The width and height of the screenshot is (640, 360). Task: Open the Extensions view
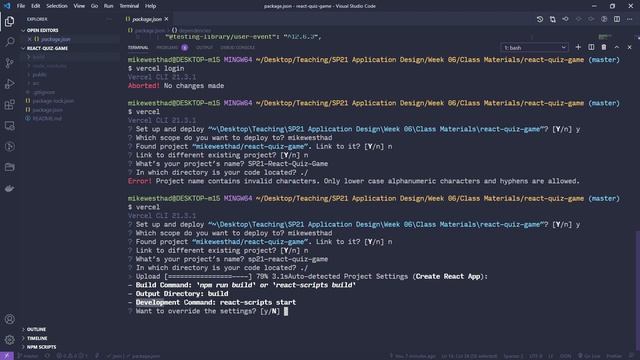click(9, 105)
